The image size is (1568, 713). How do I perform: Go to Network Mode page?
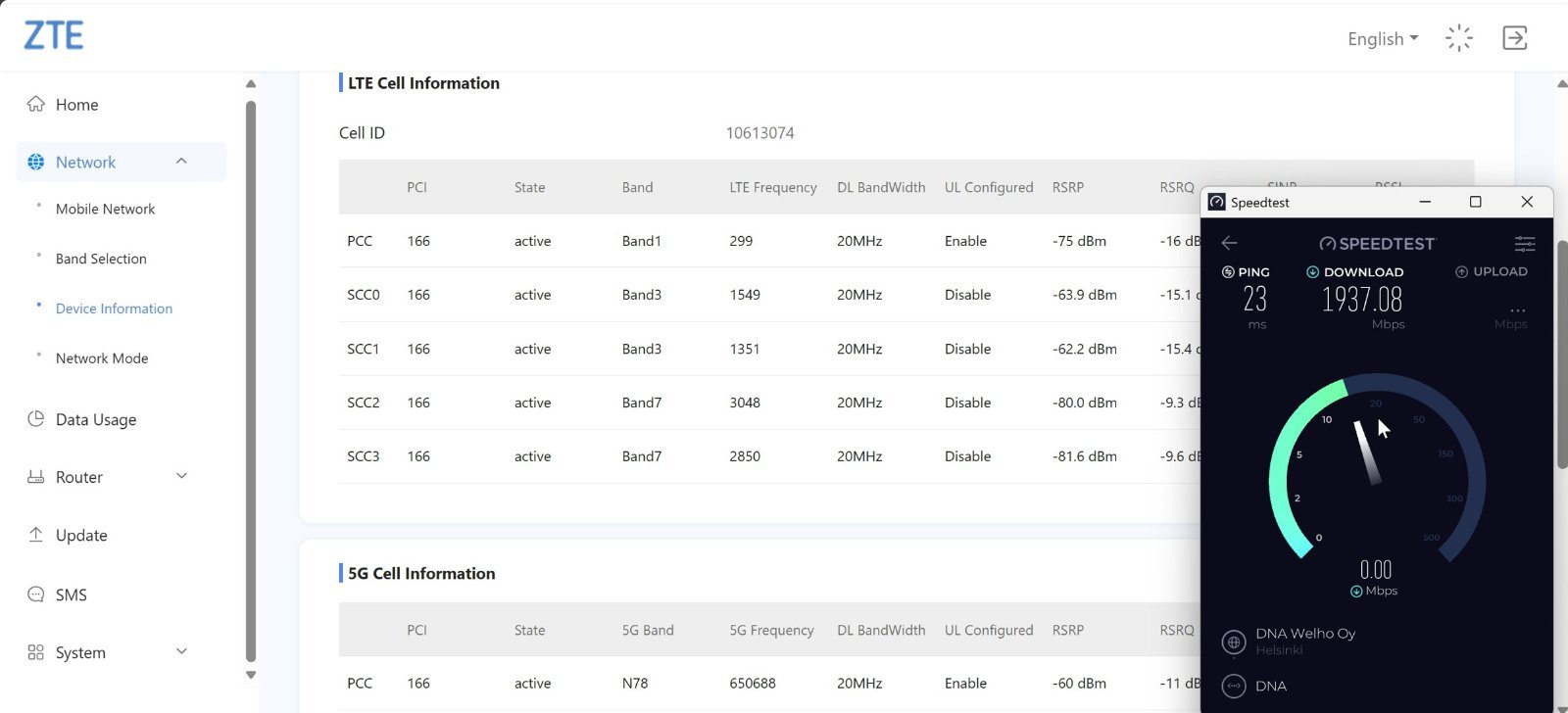tap(102, 358)
